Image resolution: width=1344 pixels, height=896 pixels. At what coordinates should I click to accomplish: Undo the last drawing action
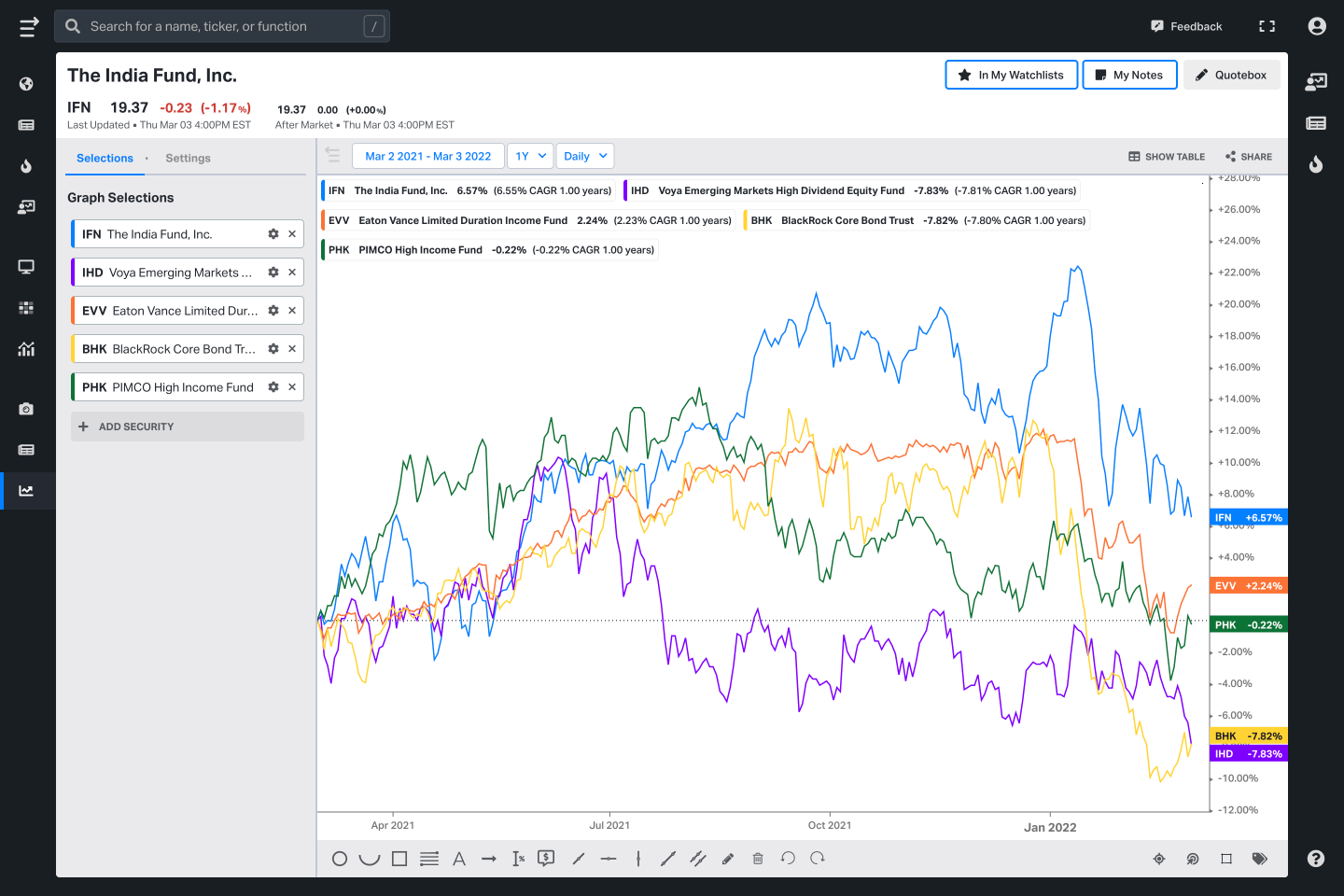788,859
